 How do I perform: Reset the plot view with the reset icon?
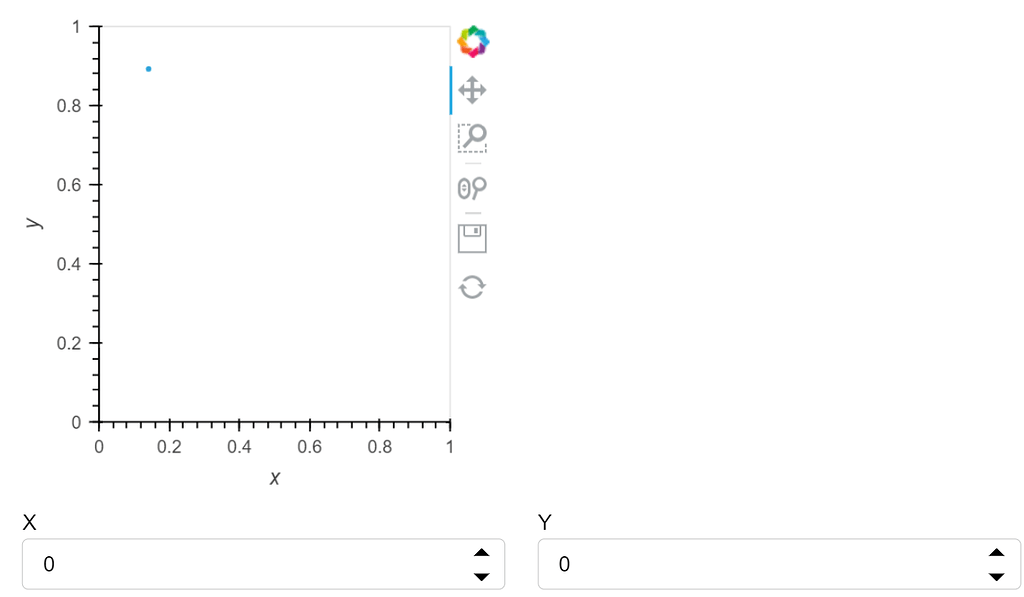[471, 287]
